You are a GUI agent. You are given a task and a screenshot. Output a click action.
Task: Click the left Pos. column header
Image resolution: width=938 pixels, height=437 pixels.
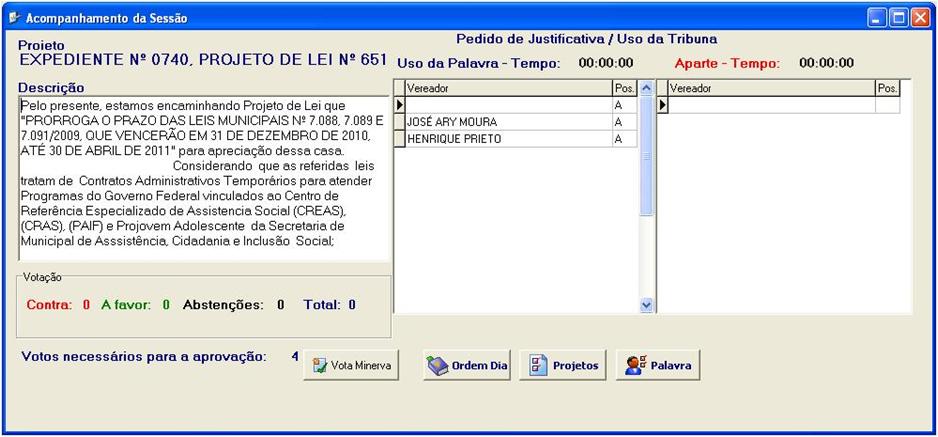click(623, 88)
